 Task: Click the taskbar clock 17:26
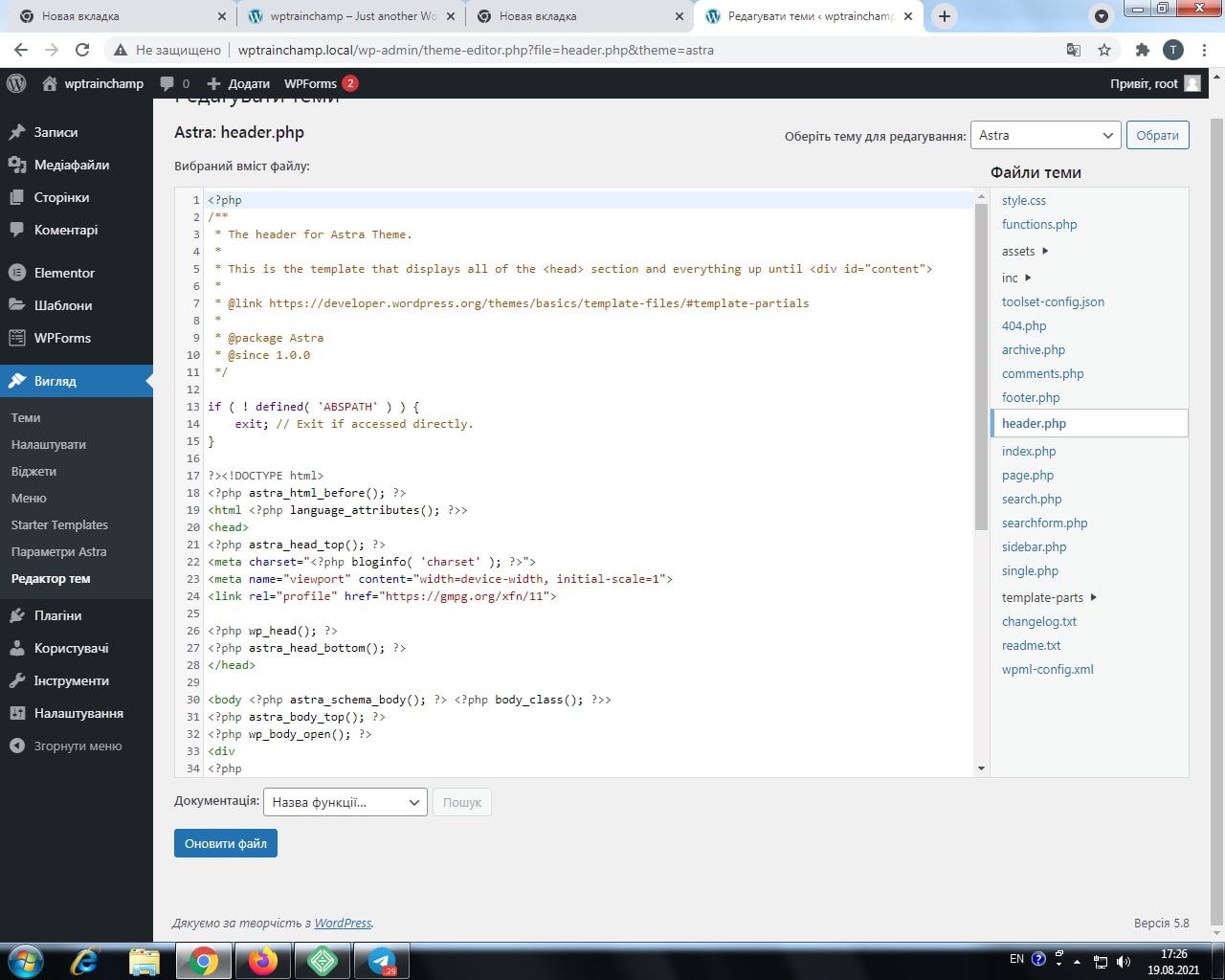1173,954
